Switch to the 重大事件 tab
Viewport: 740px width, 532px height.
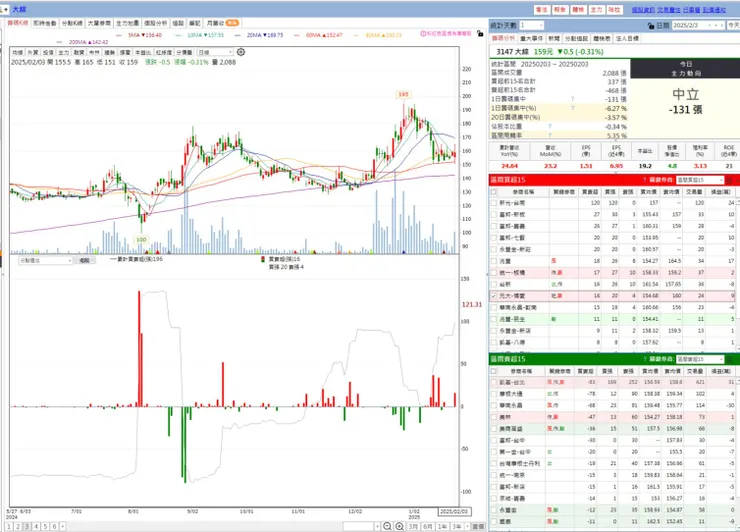(532, 38)
